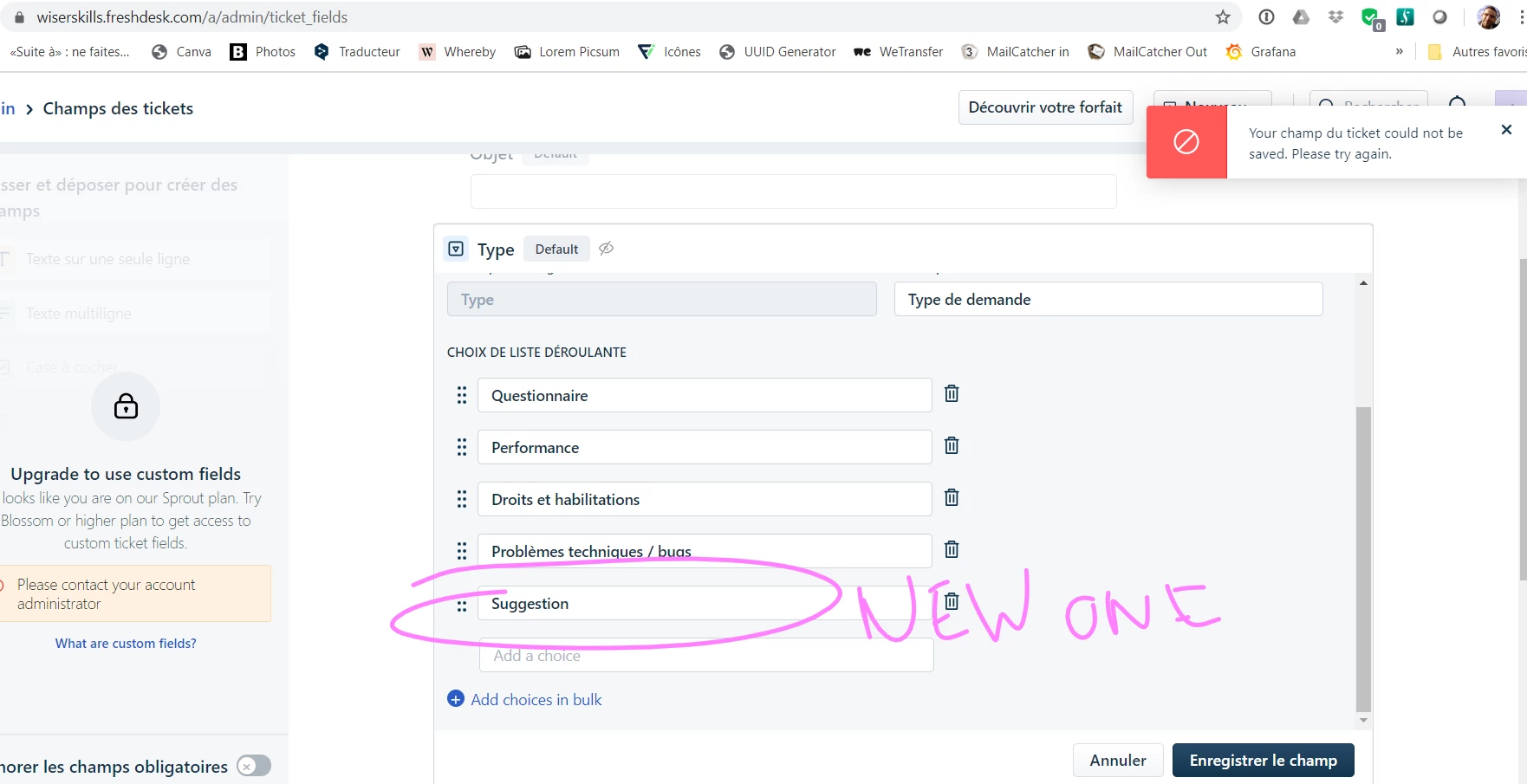The image size is (1527, 784).
Task: Open the MailCatcher Out bookmark
Action: click(x=1147, y=52)
